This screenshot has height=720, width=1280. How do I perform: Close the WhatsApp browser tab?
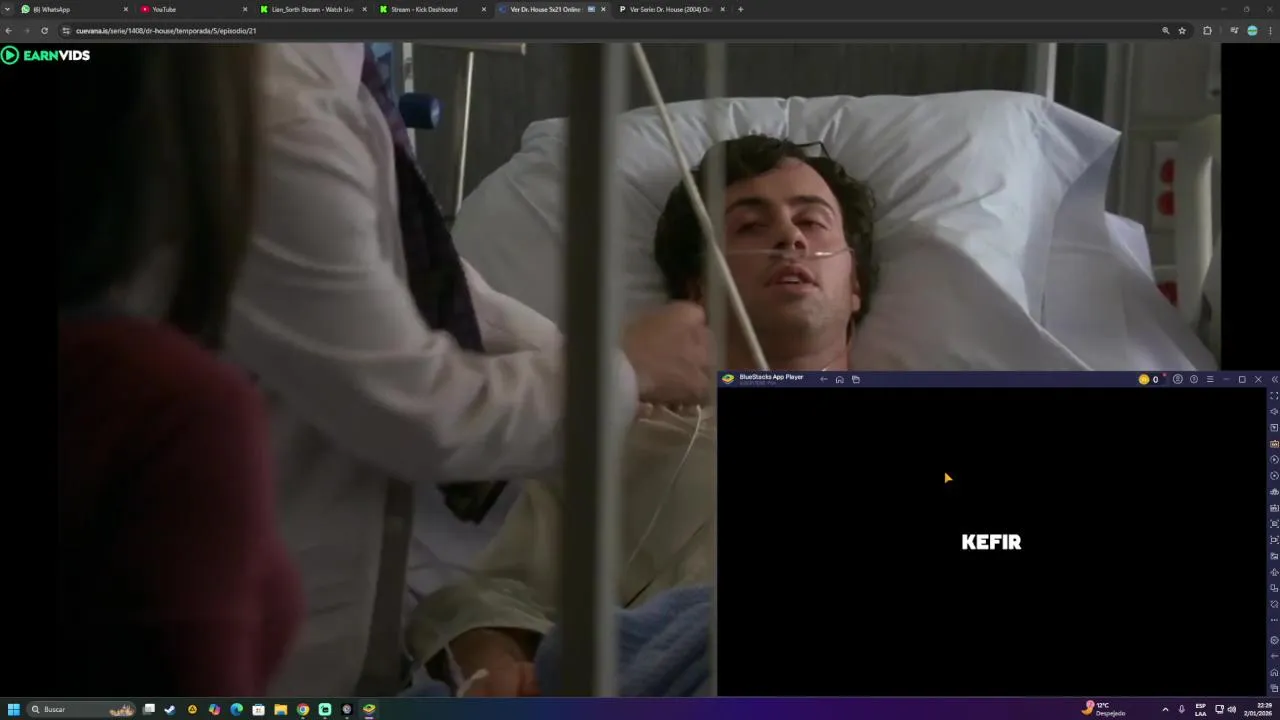click(126, 9)
